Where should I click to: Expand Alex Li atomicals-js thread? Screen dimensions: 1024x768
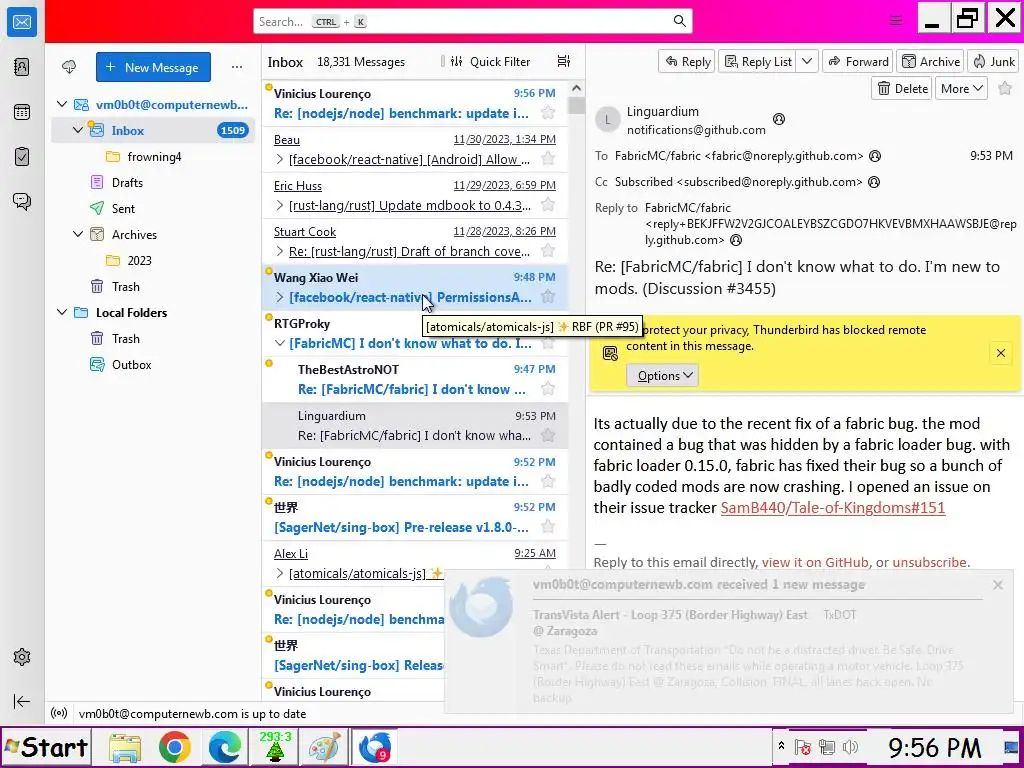(280, 573)
